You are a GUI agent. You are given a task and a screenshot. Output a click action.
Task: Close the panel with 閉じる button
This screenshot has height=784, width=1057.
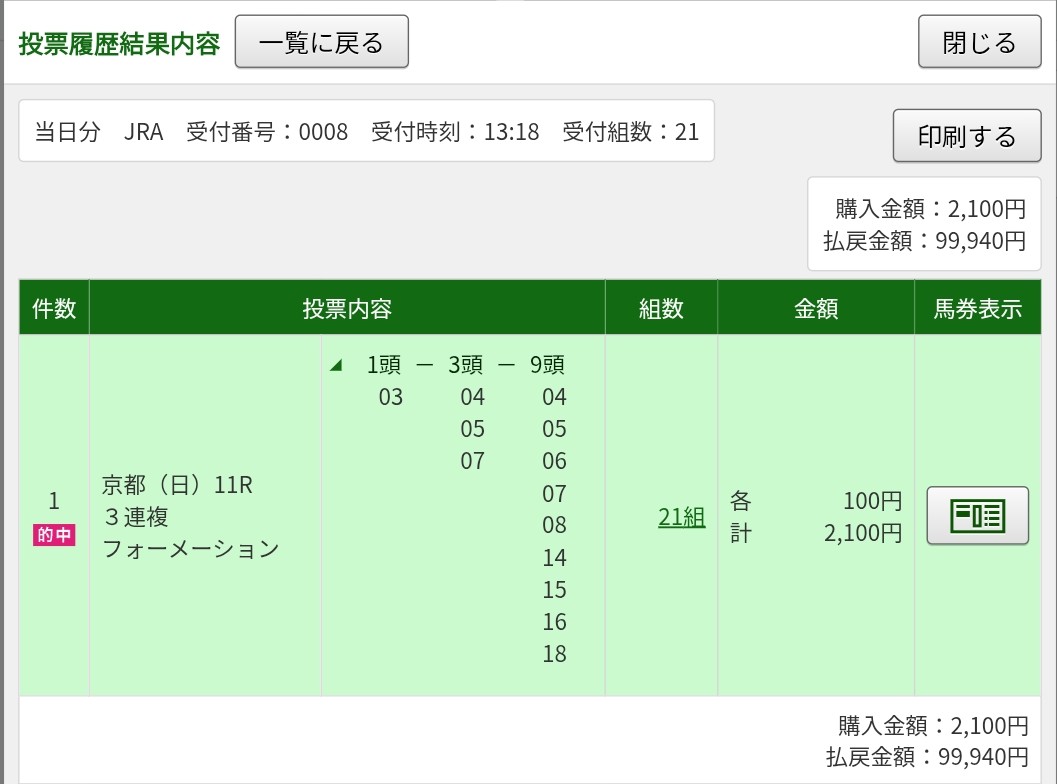tap(979, 42)
